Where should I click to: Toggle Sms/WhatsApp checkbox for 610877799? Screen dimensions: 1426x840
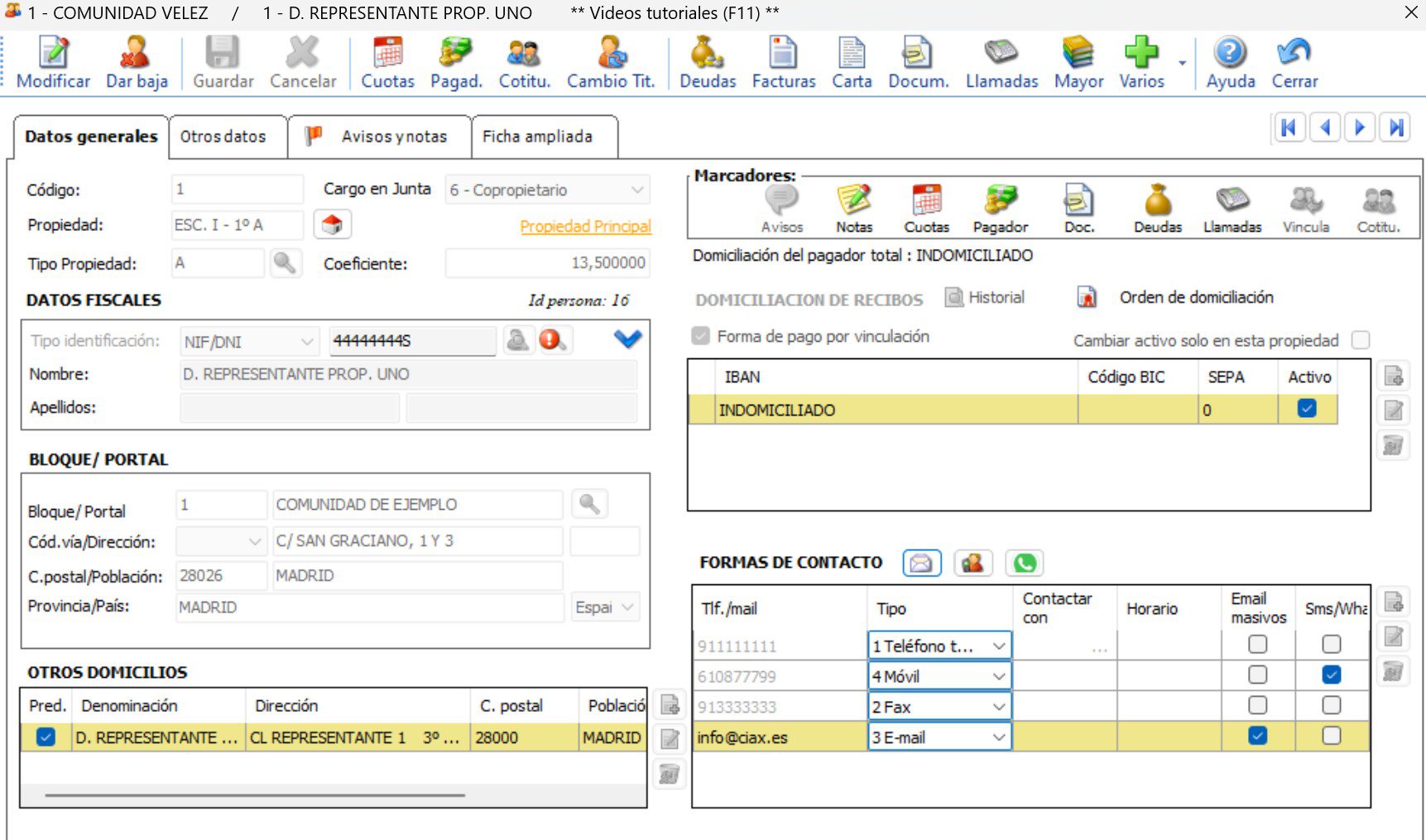click(x=1331, y=675)
